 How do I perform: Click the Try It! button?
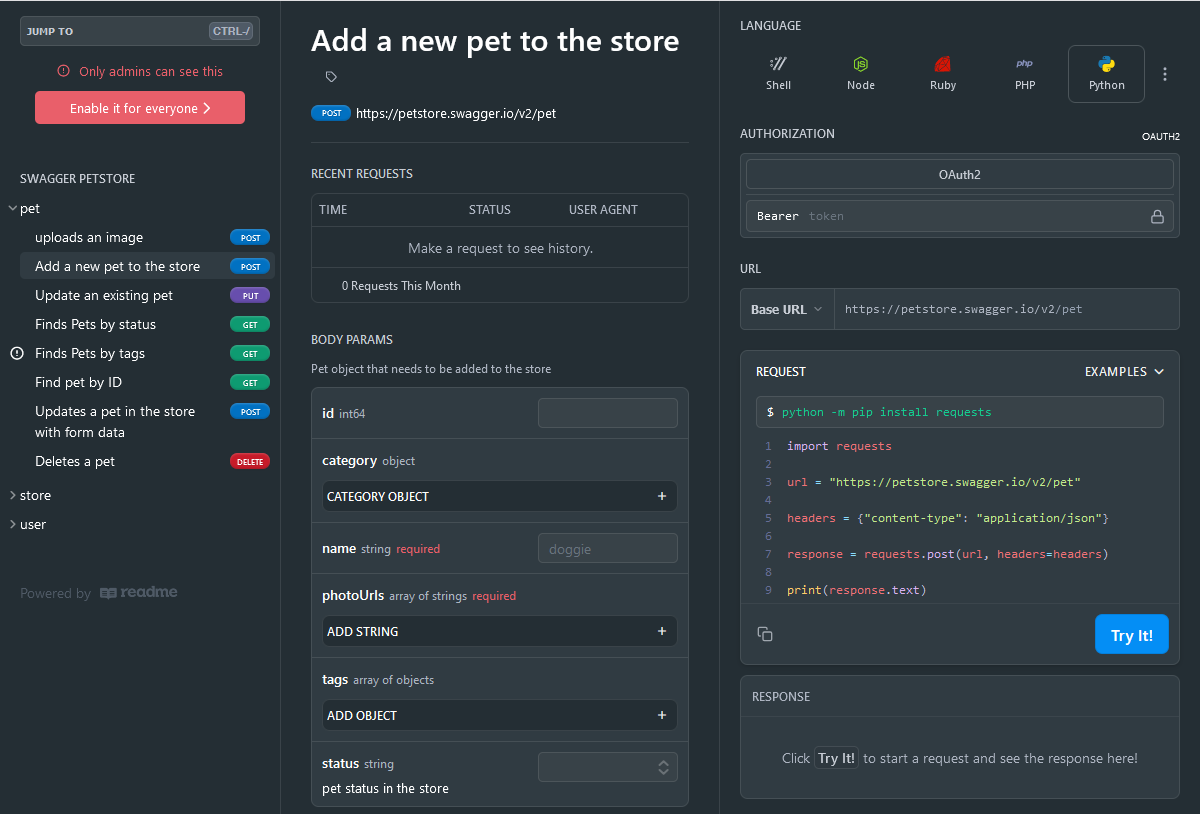pyautogui.click(x=1131, y=634)
